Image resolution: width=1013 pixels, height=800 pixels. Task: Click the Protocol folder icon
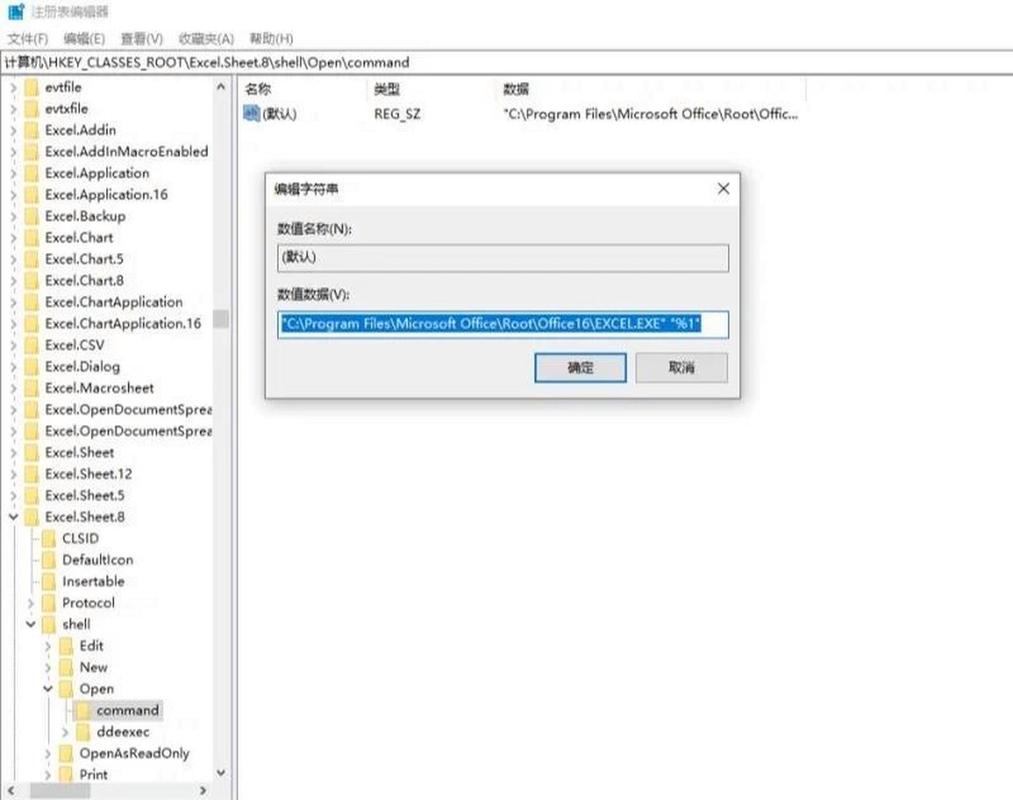[48, 603]
